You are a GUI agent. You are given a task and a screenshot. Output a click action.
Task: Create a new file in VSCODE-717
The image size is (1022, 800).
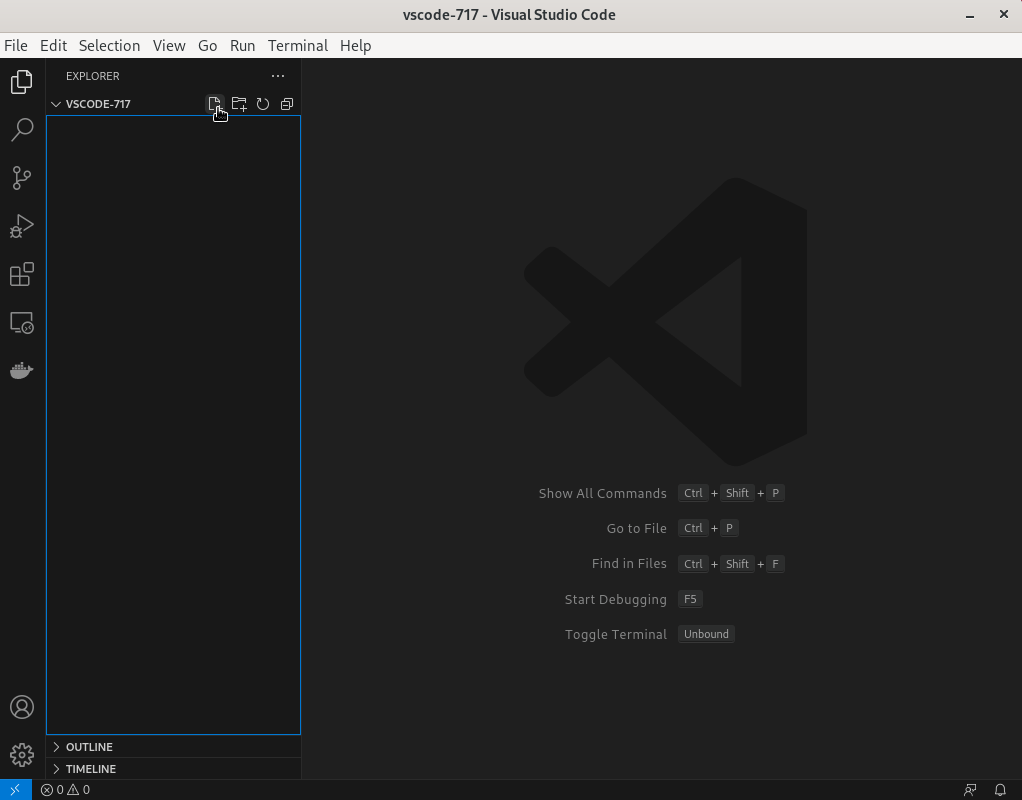pos(214,104)
